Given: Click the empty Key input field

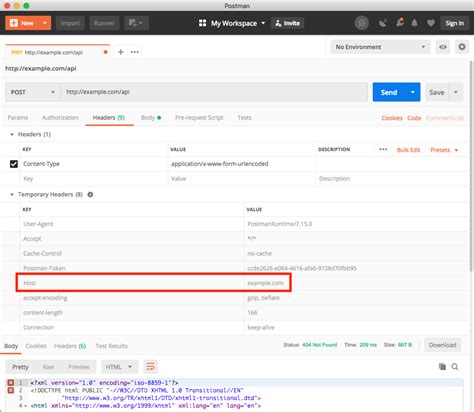Looking at the screenshot, I should [93, 179].
